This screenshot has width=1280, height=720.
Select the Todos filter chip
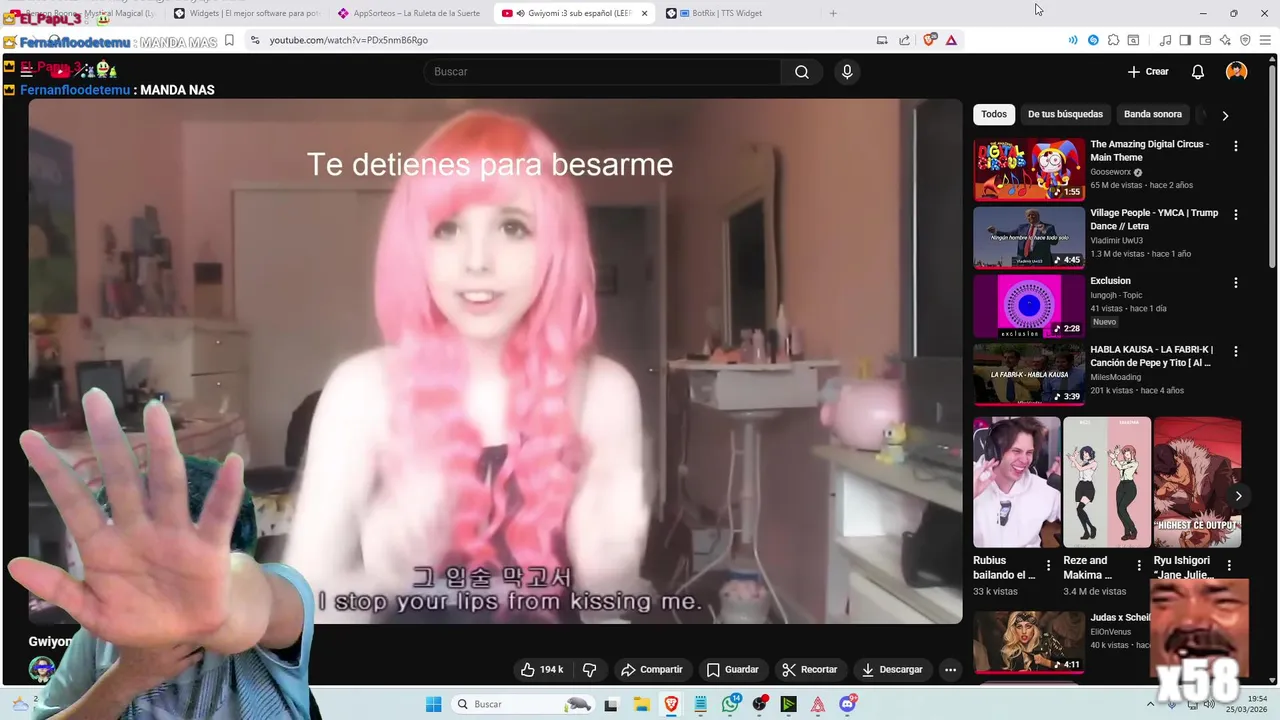click(x=994, y=114)
